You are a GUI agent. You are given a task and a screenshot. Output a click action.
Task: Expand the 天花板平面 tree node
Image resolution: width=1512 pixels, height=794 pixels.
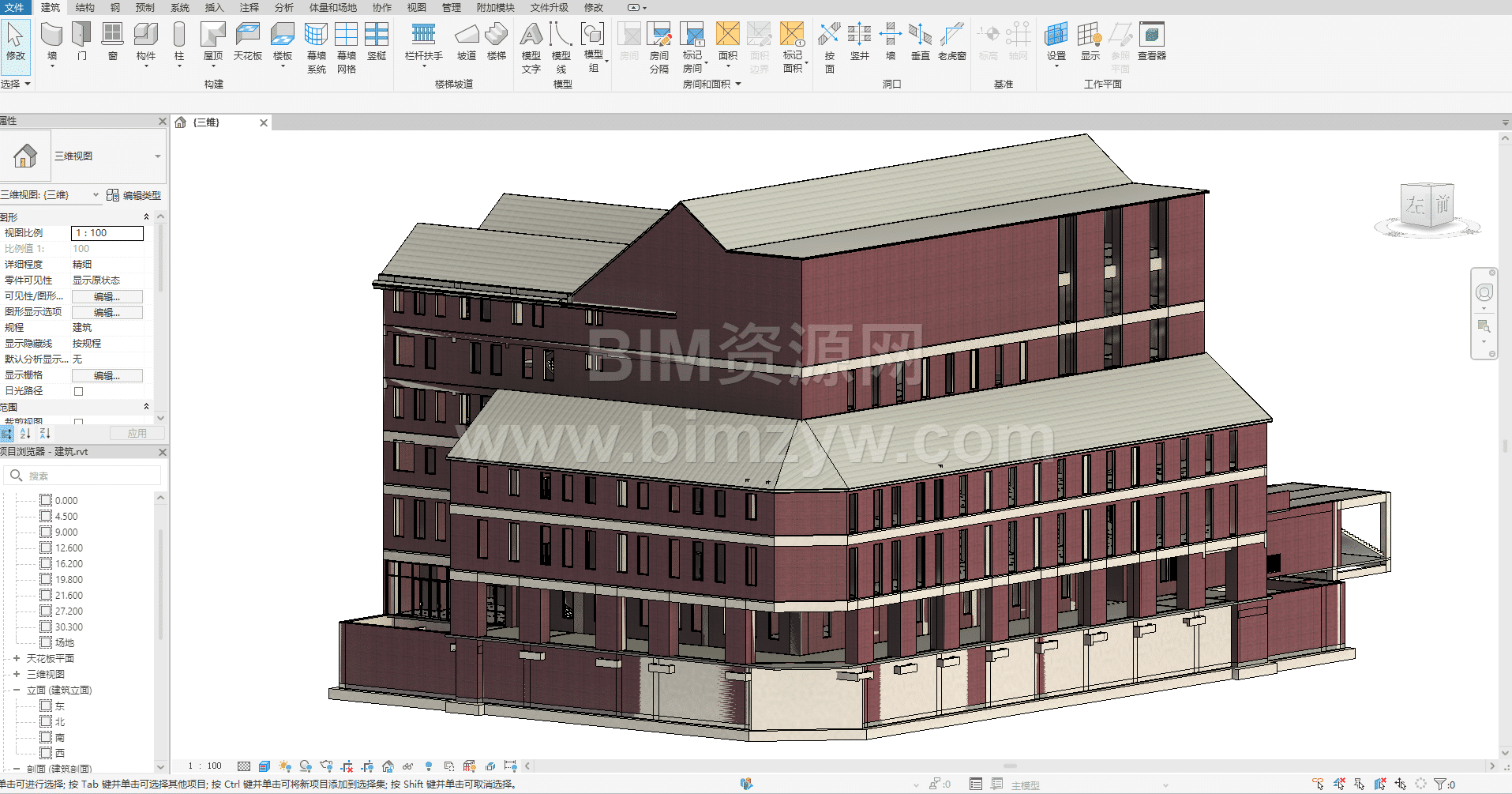point(17,658)
